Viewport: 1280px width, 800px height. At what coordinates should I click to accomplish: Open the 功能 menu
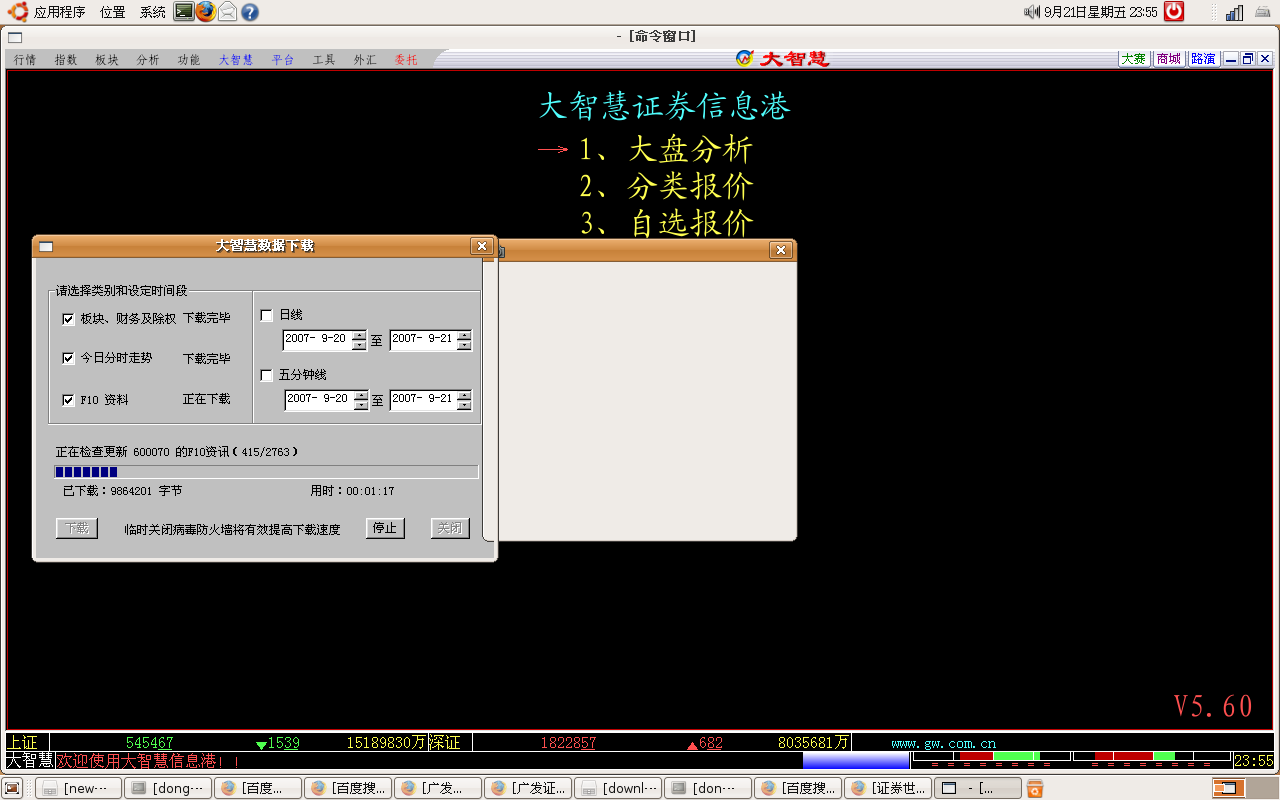(189, 60)
